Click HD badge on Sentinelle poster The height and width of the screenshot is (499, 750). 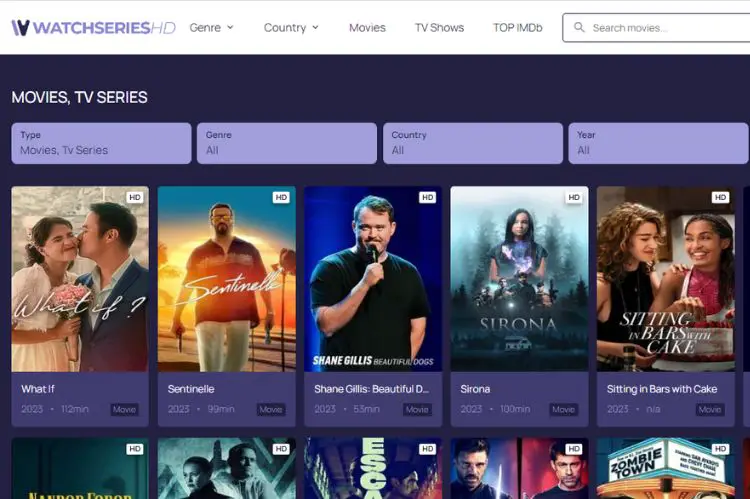[x=281, y=197]
